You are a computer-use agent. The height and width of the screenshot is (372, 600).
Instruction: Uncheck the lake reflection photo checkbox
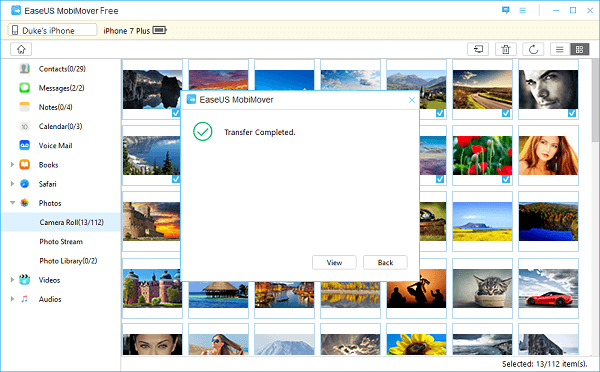[x=176, y=113]
